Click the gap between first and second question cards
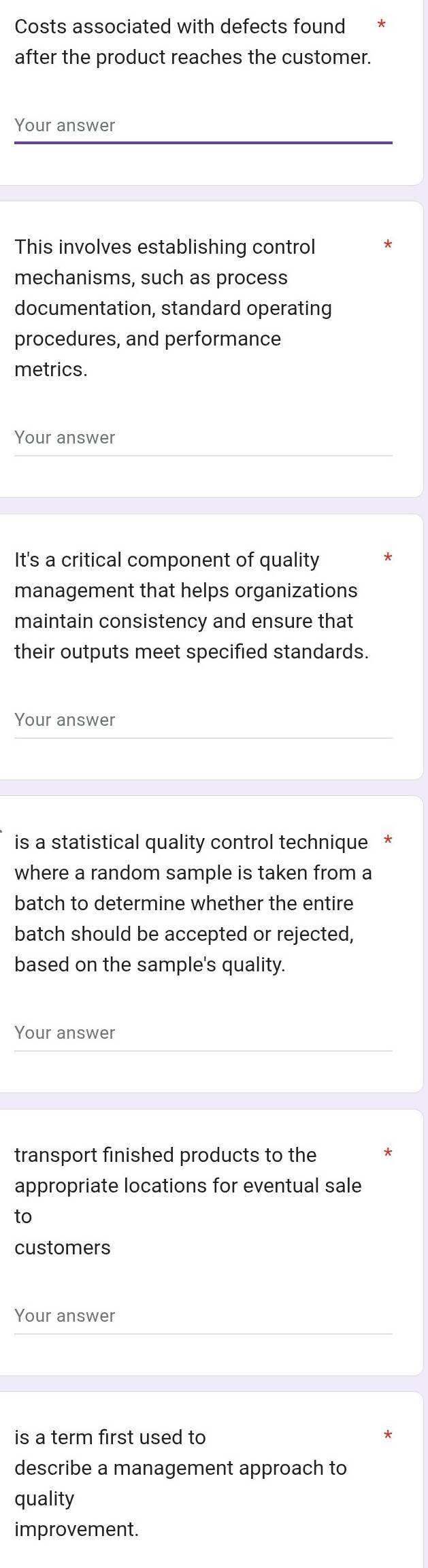This screenshot has height=1568, width=428. coord(212,193)
